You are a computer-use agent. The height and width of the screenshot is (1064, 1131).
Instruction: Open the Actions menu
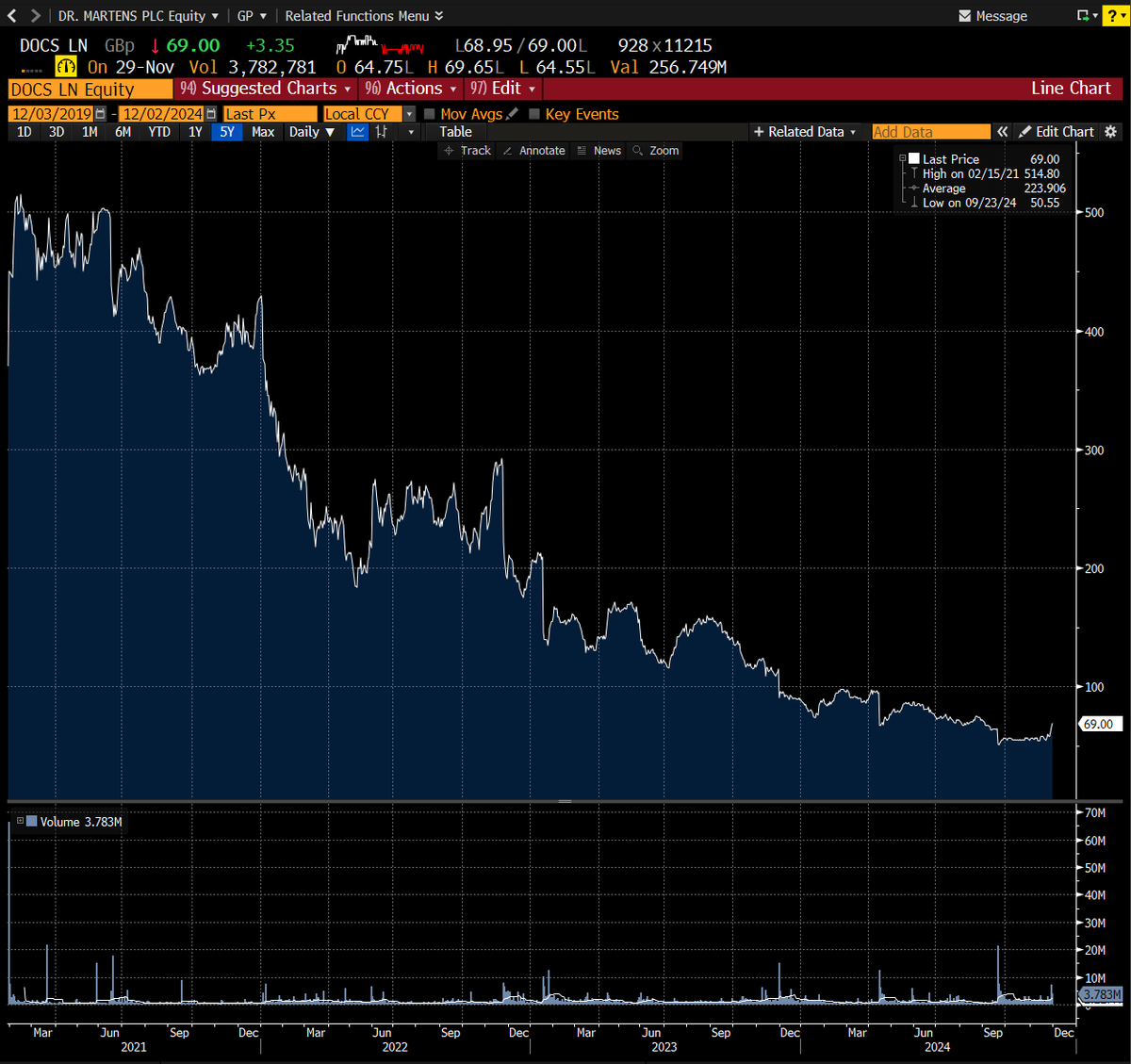point(411,88)
